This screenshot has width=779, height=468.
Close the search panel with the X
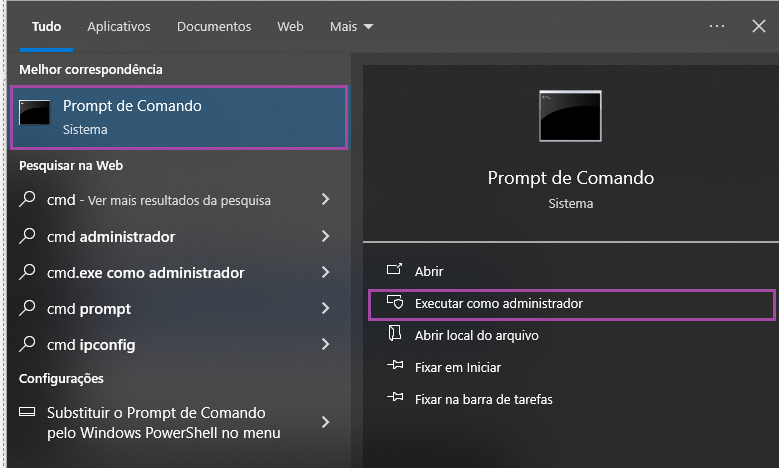[759, 26]
